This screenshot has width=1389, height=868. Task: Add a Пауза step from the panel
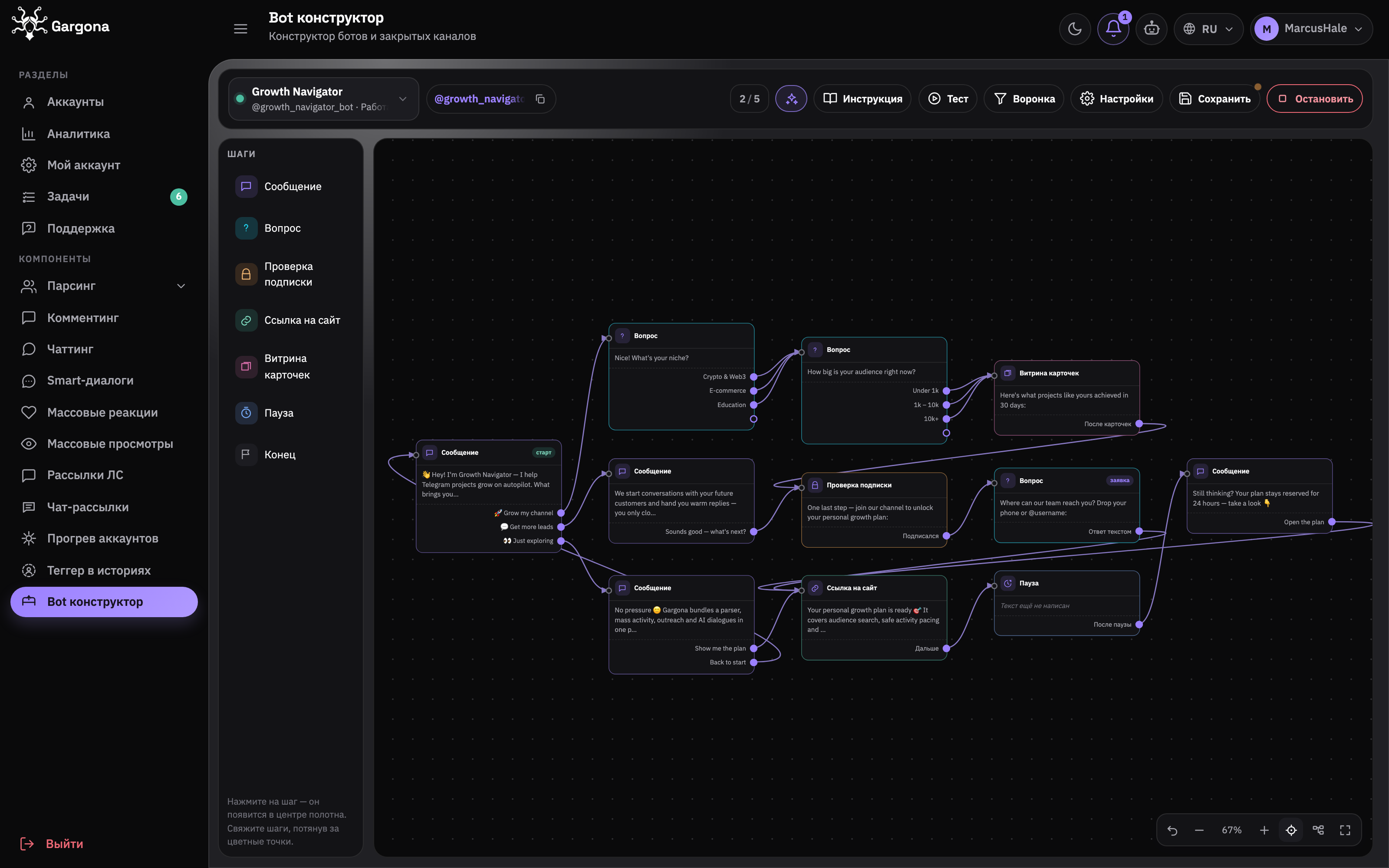tap(291, 413)
